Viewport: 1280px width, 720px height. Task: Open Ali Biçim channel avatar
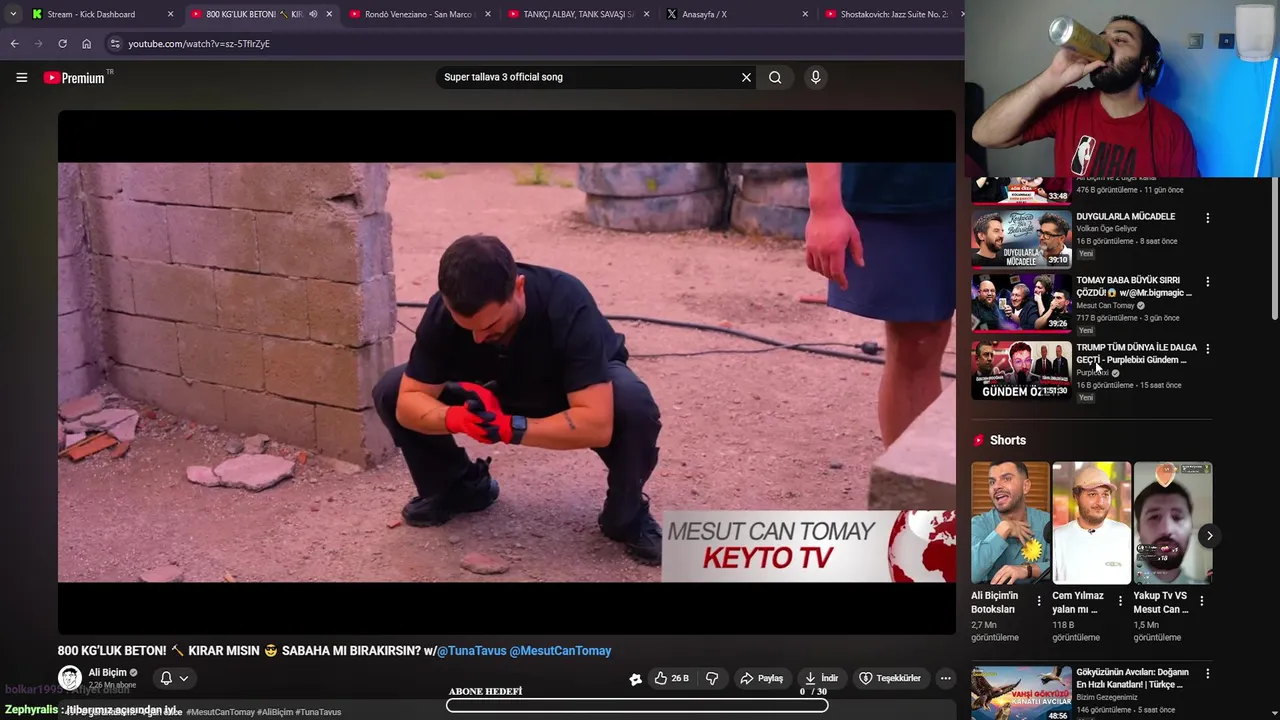[x=70, y=678]
